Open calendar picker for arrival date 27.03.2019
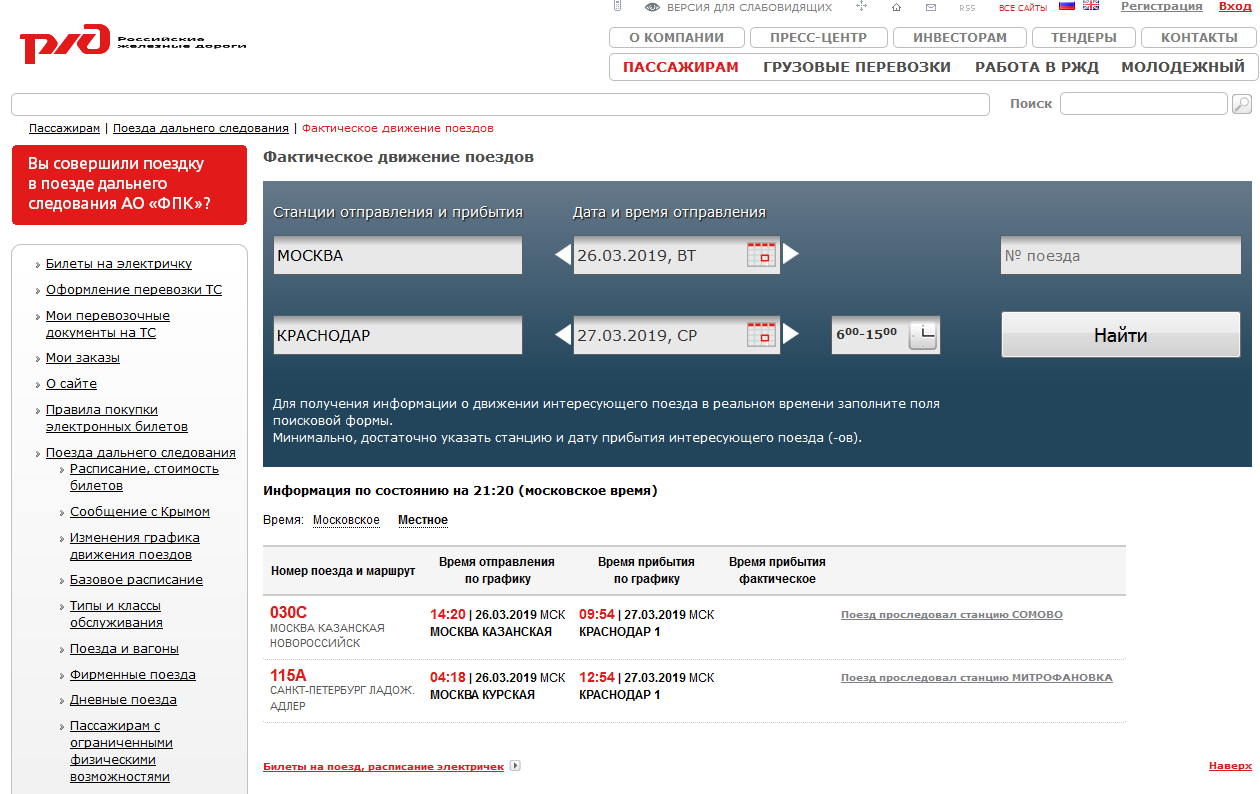Viewport: 1260px width, 794px height. (762, 335)
